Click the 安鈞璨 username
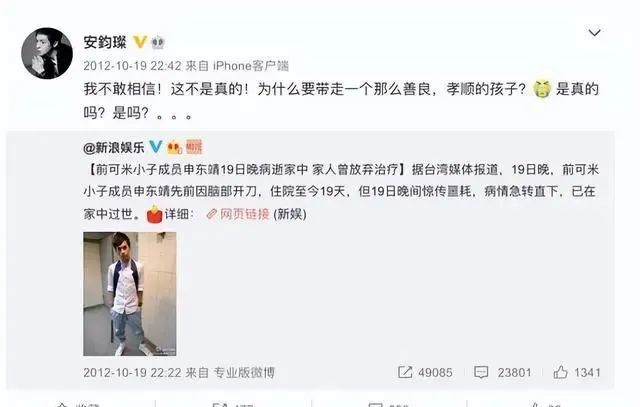Screen dimensions: 640x407 [105, 42]
